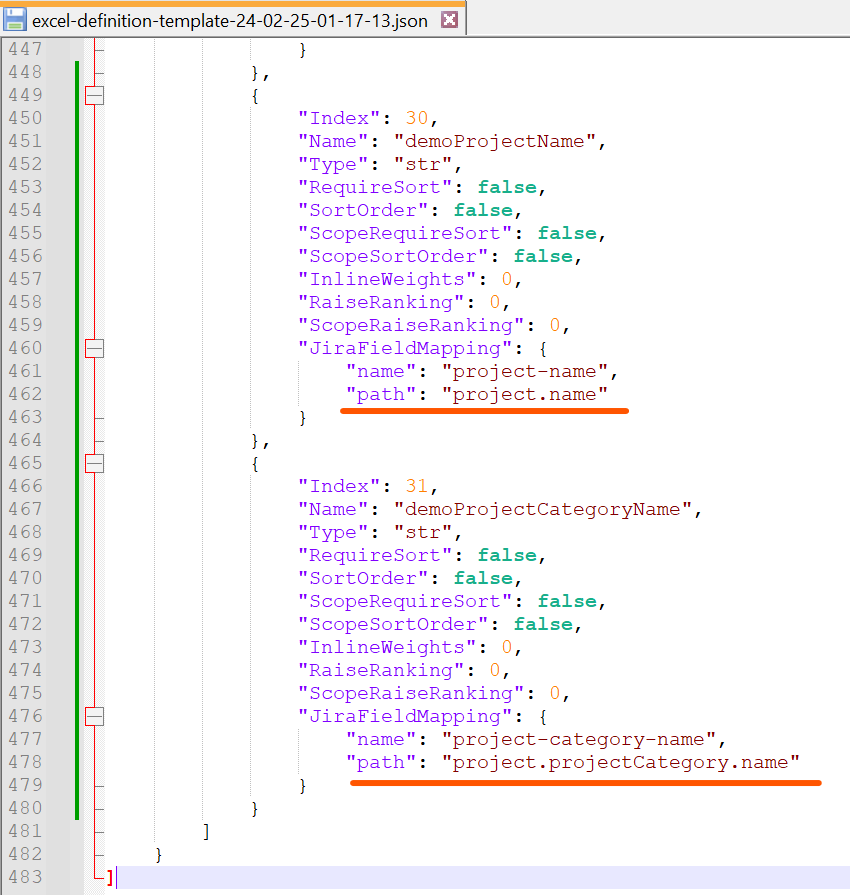Image resolution: width=850 pixels, height=895 pixels.
Task: Click the closing square bracket on line 481
Action: [x=206, y=832]
